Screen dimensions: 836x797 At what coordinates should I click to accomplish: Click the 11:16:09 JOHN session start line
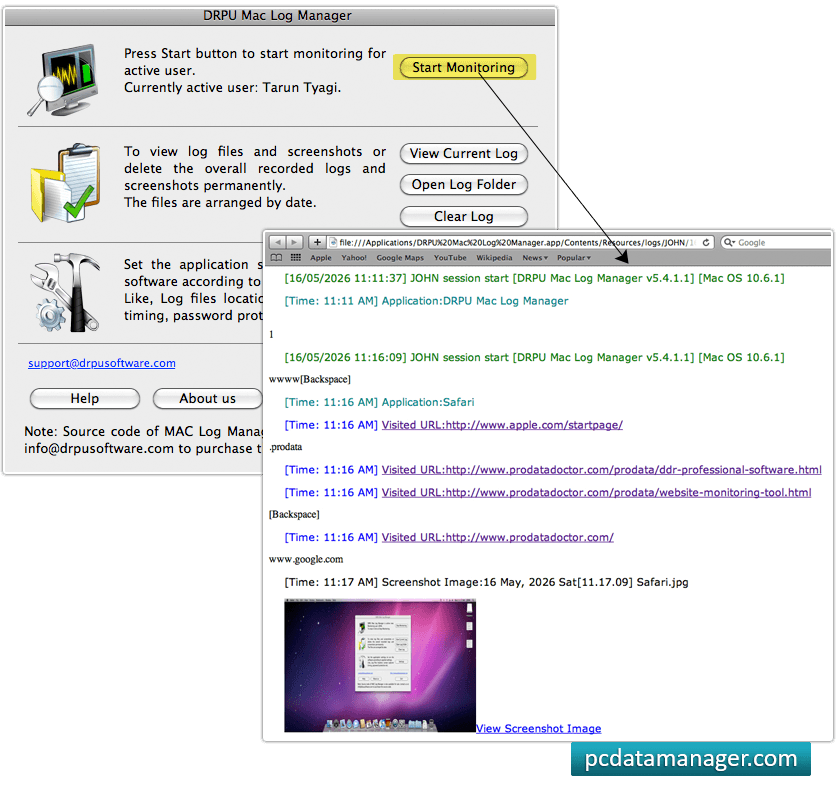[534, 357]
